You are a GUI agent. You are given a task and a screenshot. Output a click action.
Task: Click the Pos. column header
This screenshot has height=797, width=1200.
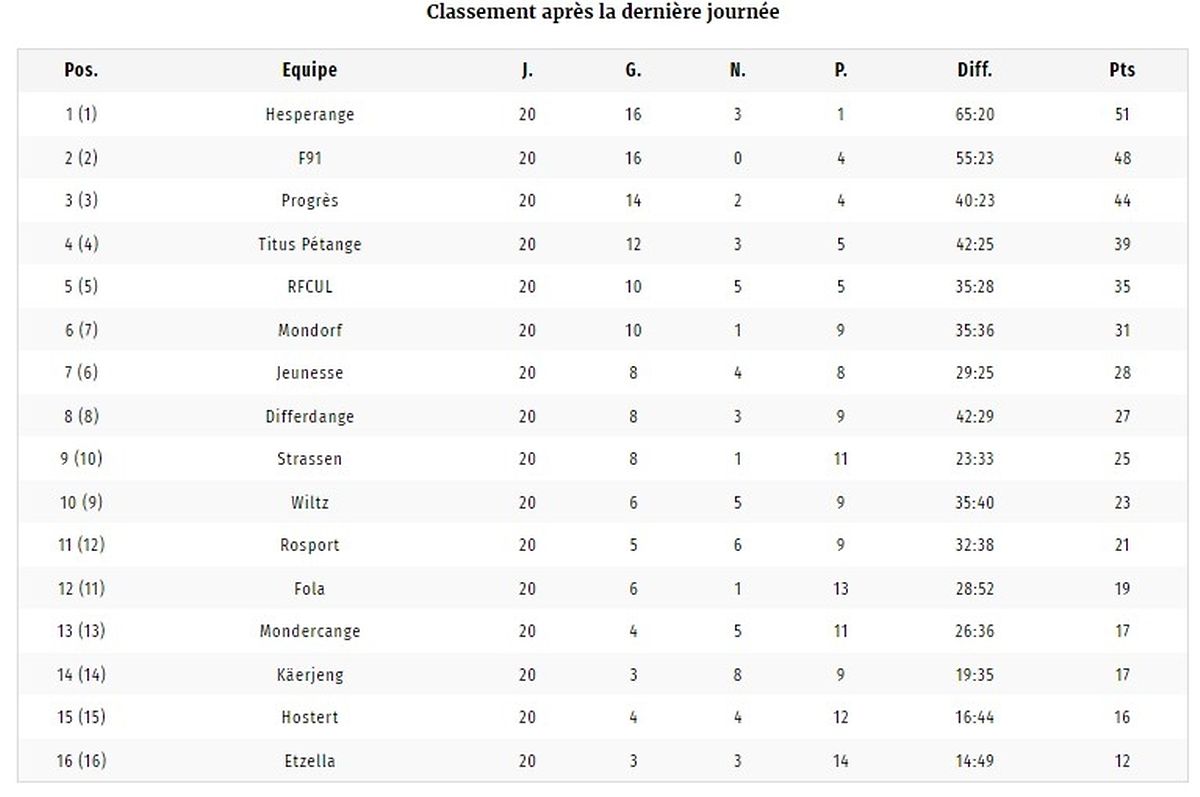[x=81, y=70]
